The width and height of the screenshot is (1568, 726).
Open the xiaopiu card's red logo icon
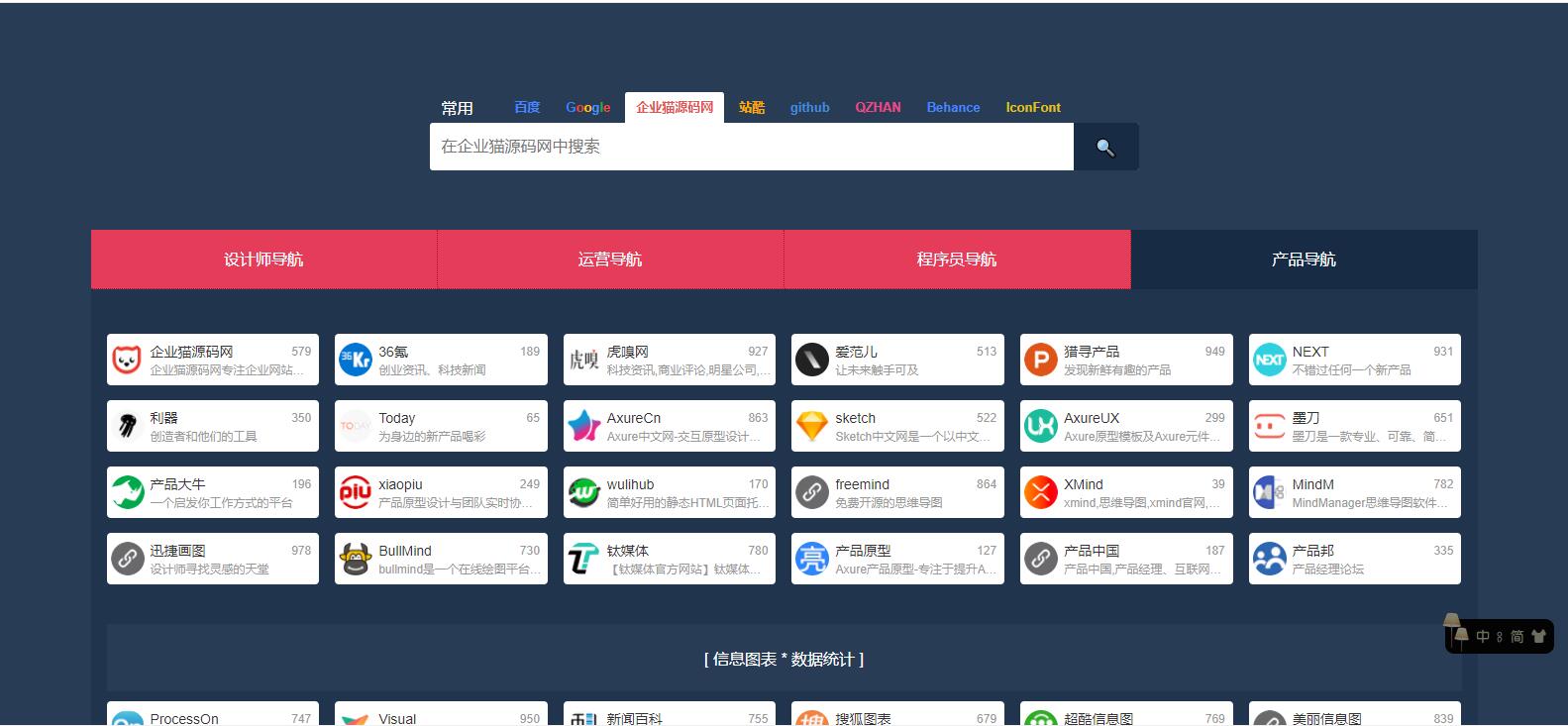coord(356,492)
